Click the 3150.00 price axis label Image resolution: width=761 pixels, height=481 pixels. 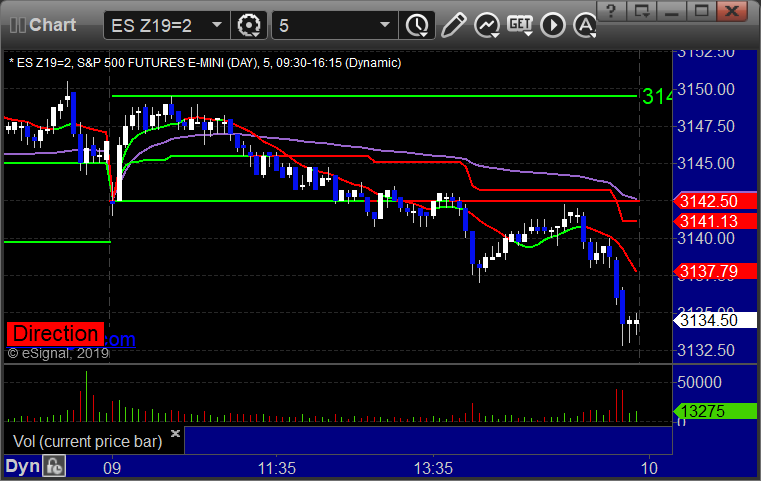click(706, 89)
